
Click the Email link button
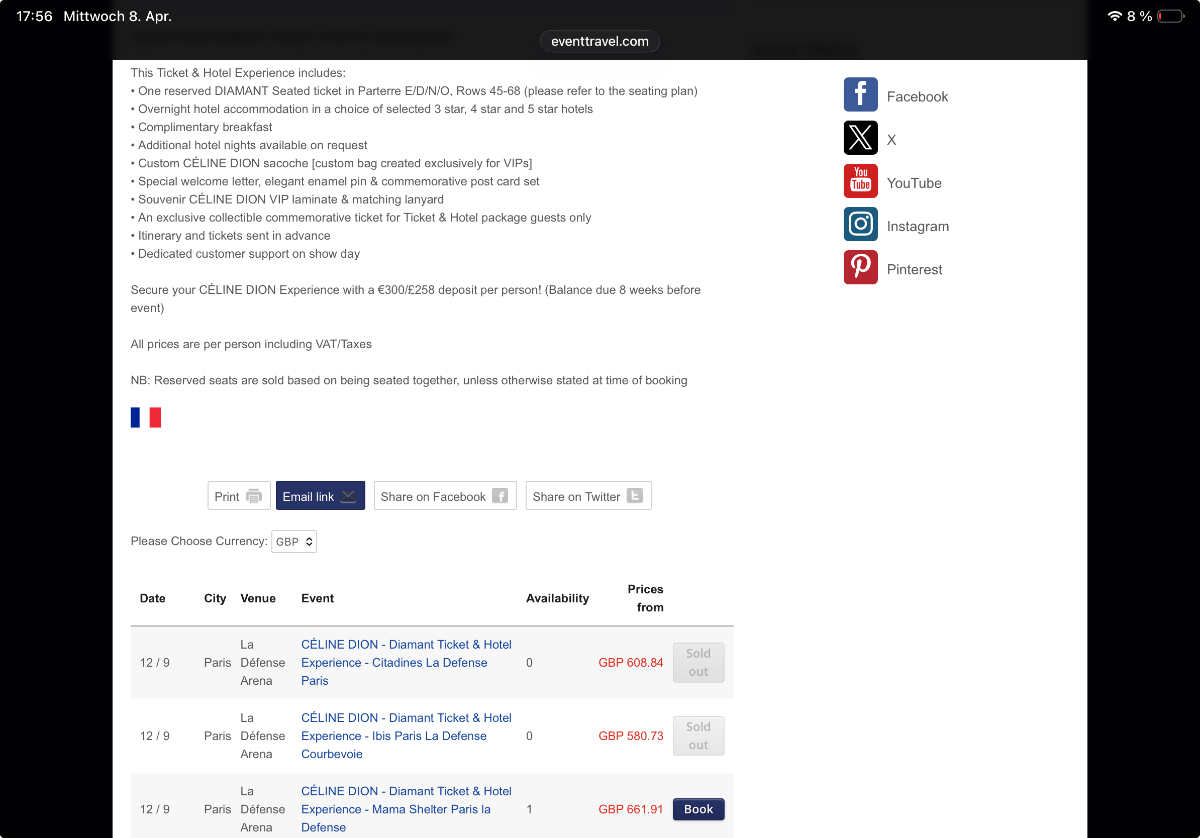pyautogui.click(x=319, y=496)
